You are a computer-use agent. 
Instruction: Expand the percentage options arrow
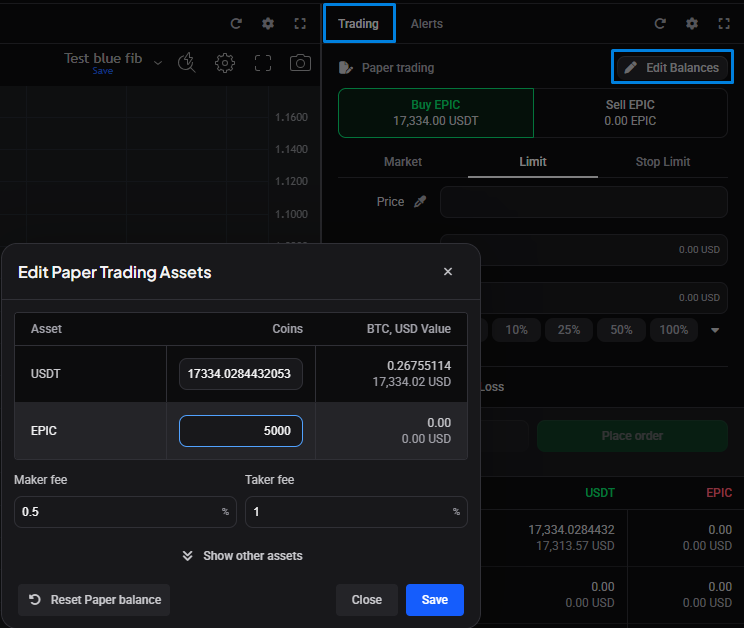coord(715,330)
